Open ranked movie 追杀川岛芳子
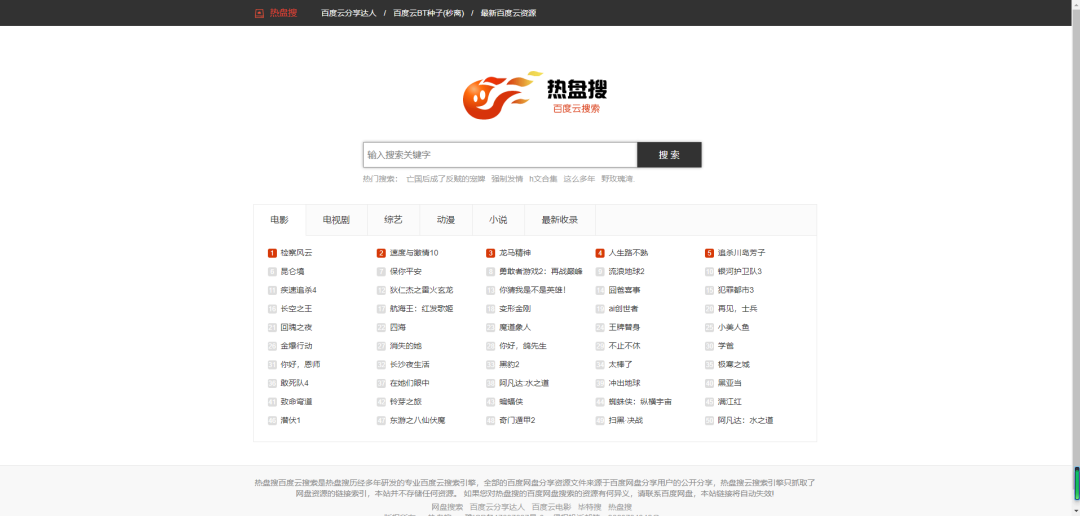Screen dimensions: 1080x516 click(x=742, y=253)
